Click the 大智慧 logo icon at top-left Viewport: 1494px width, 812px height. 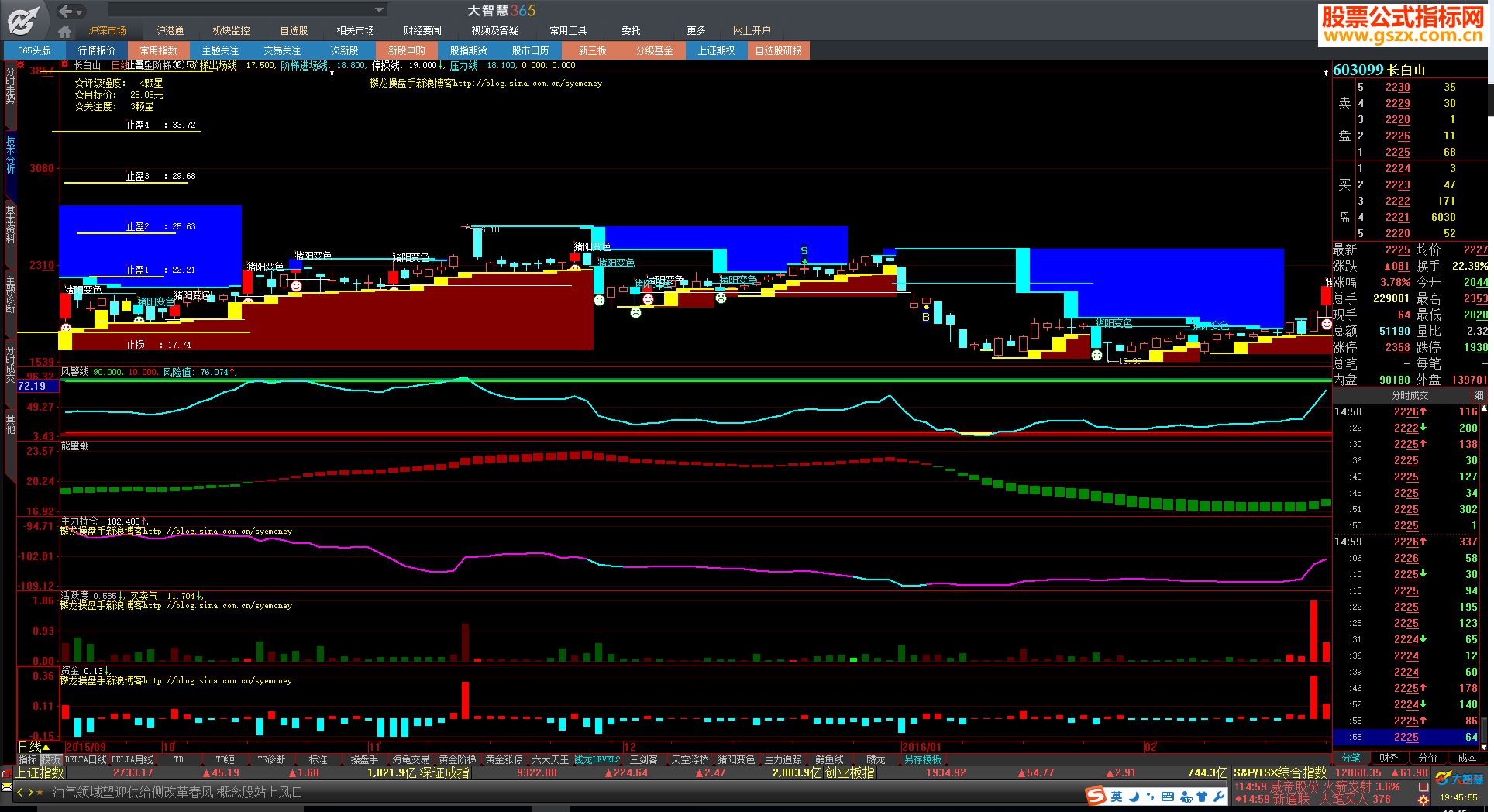pos(23,19)
